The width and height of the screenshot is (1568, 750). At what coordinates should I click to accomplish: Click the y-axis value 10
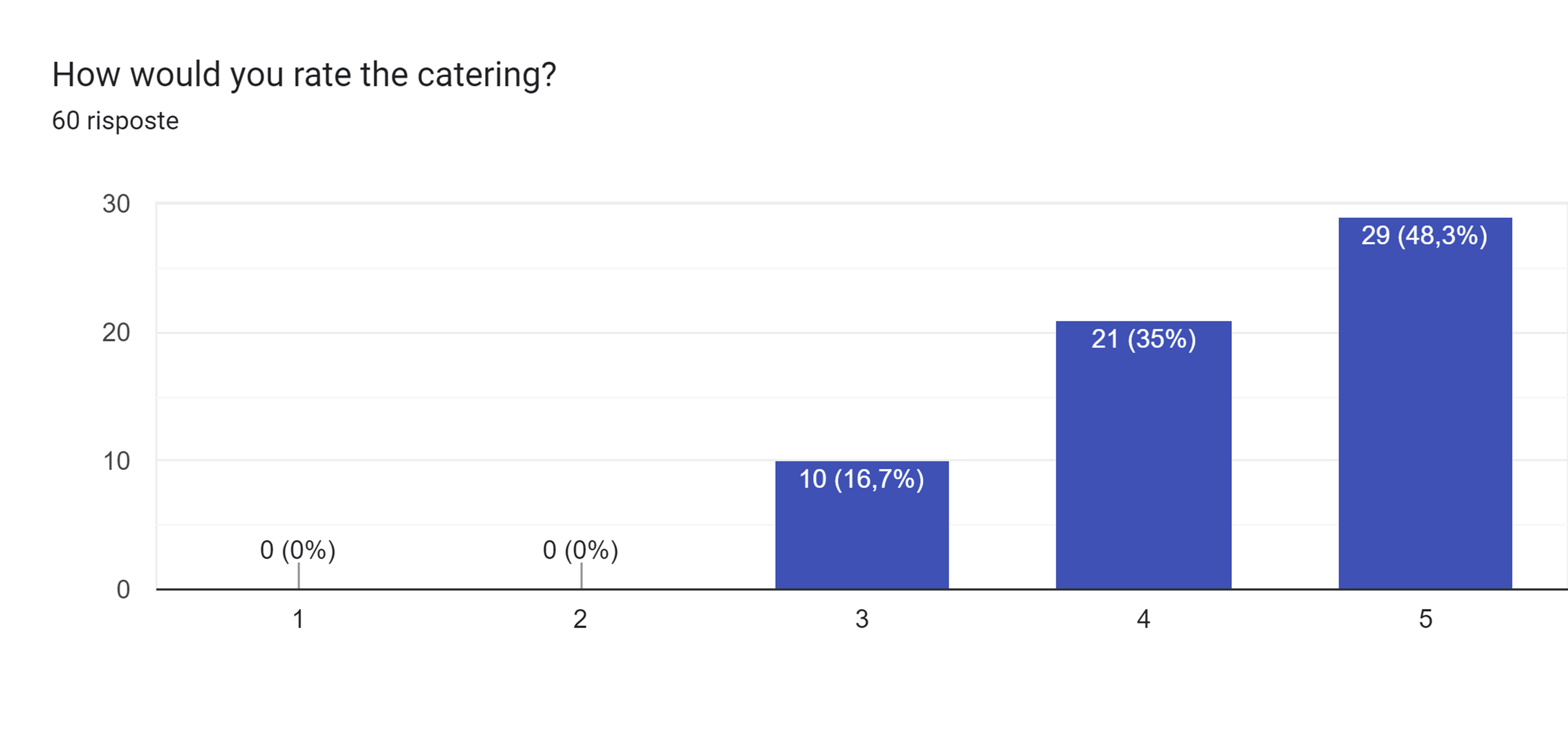[116, 461]
